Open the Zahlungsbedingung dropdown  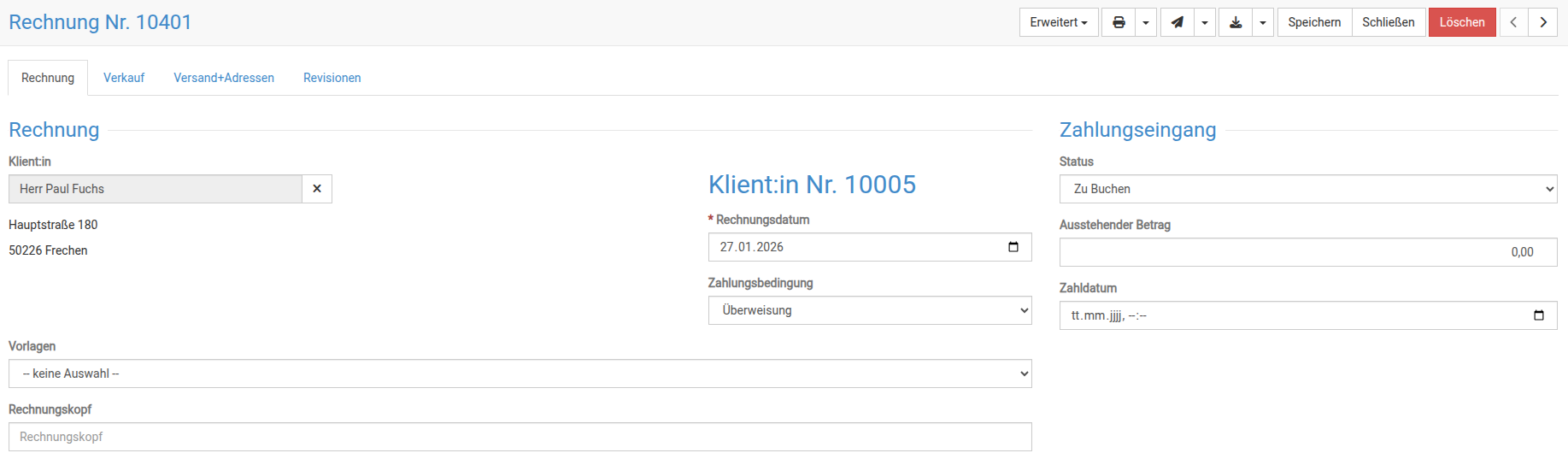(869, 310)
